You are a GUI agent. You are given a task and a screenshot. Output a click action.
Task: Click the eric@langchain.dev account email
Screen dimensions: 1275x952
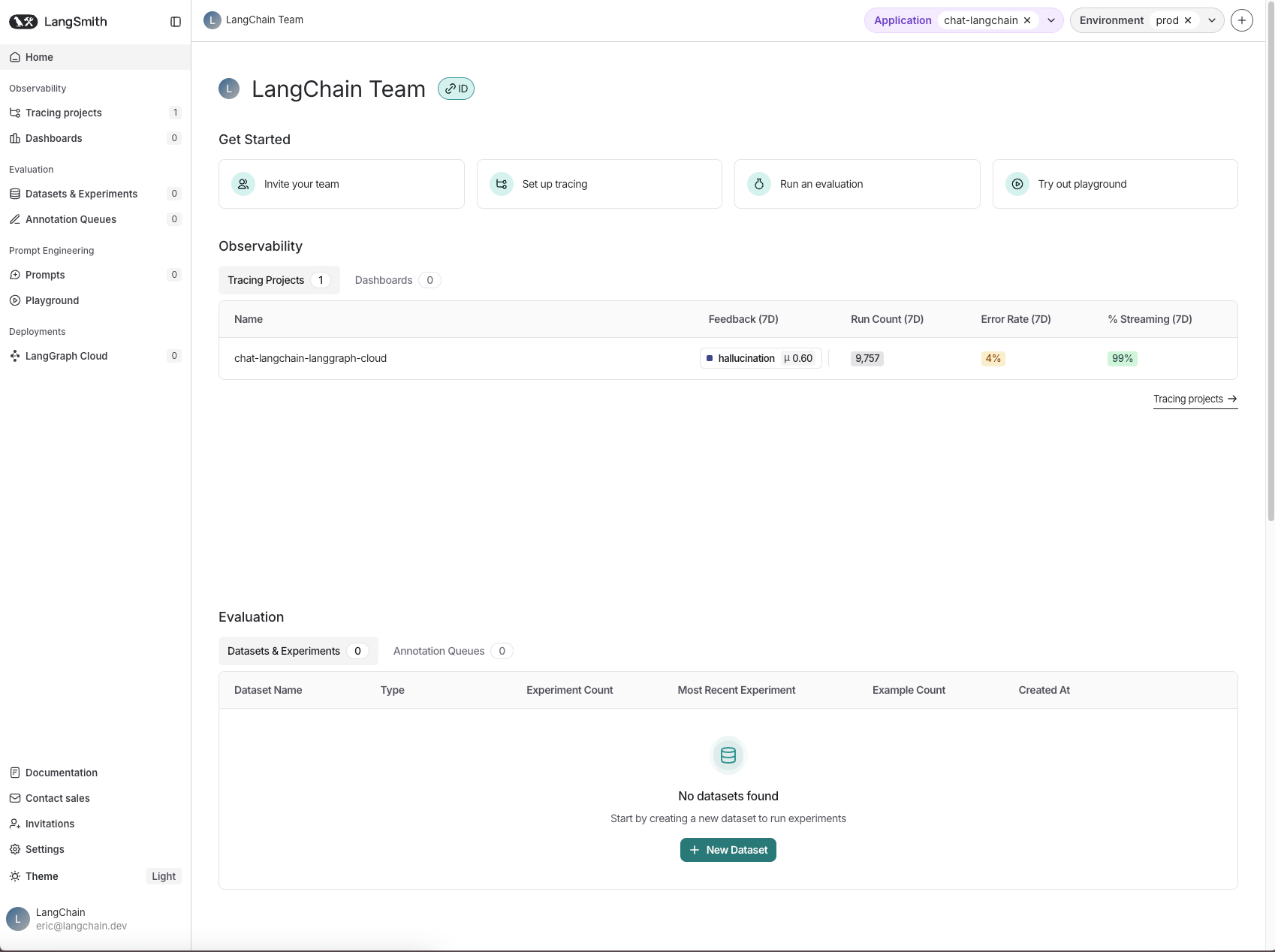[81, 926]
